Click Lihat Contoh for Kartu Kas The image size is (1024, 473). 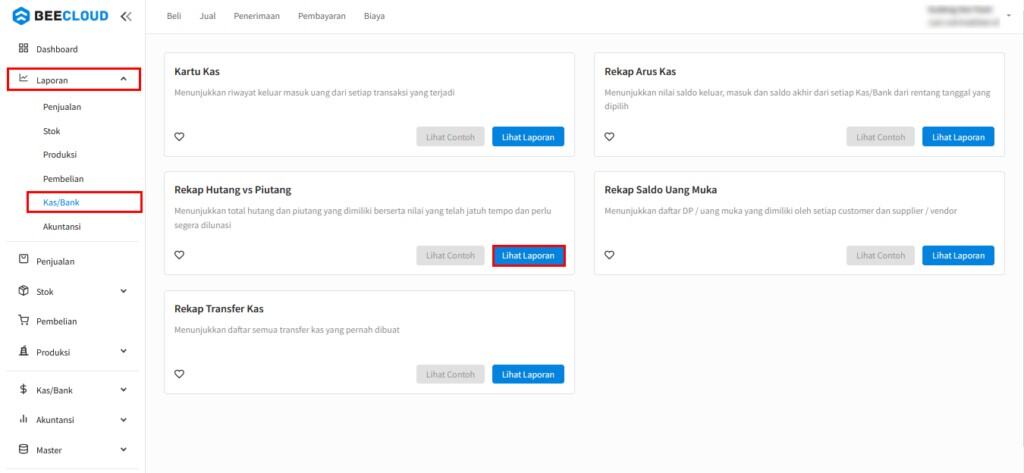(450, 137)
